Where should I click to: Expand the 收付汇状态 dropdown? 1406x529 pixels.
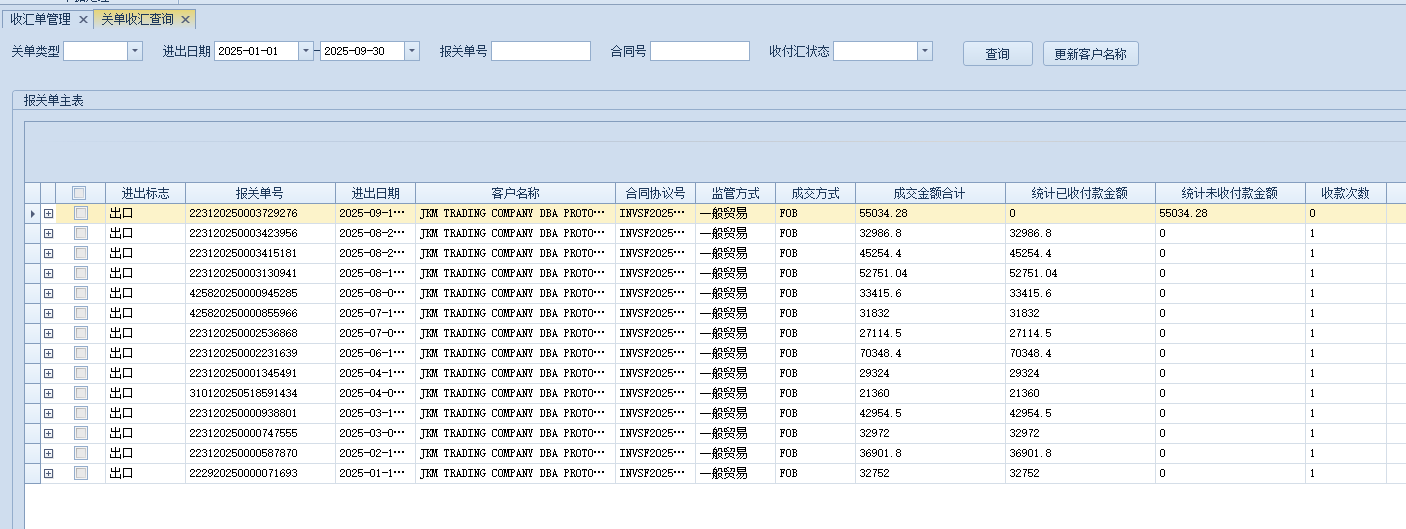tap(924, 51)
